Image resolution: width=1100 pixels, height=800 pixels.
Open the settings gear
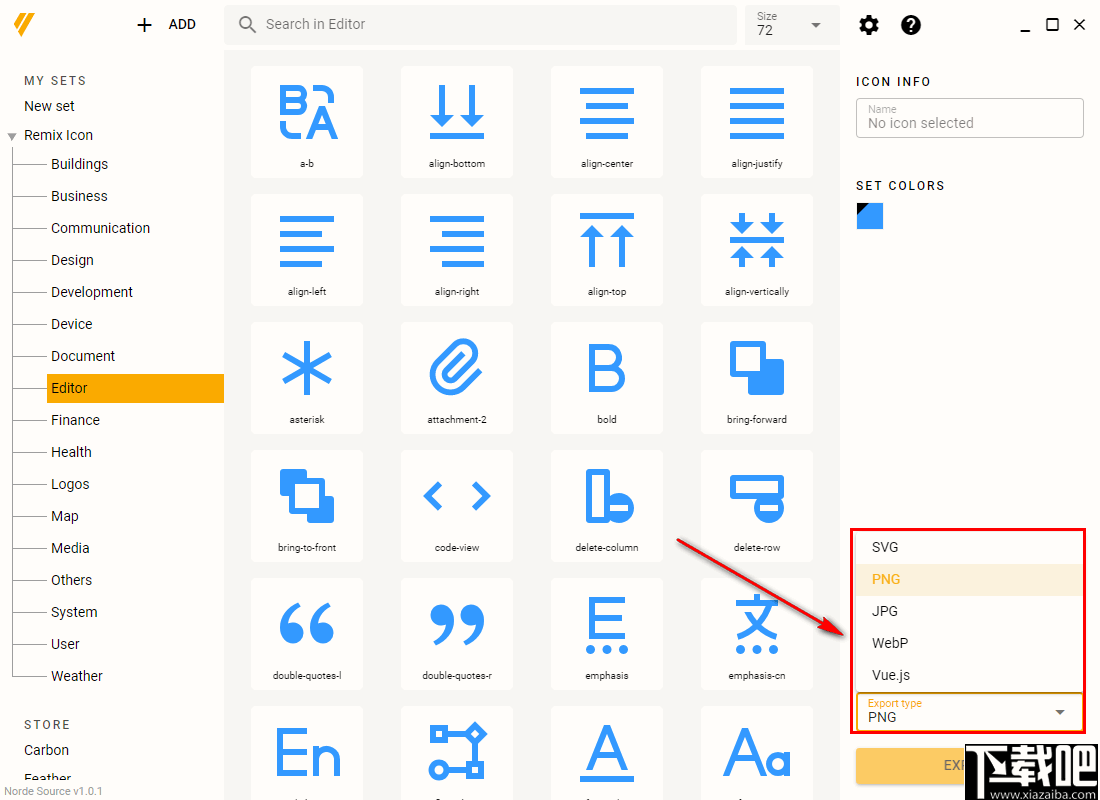(x=868, y=25)
